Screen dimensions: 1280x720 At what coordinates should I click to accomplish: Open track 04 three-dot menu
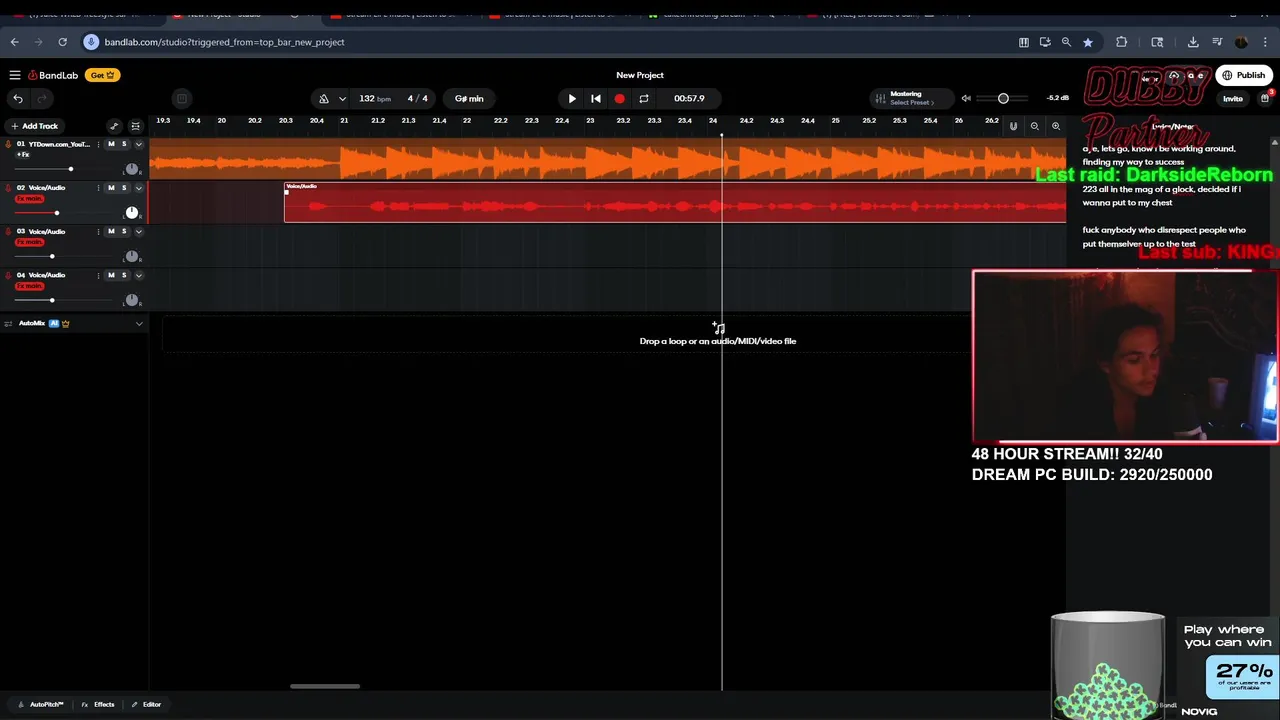98,275
